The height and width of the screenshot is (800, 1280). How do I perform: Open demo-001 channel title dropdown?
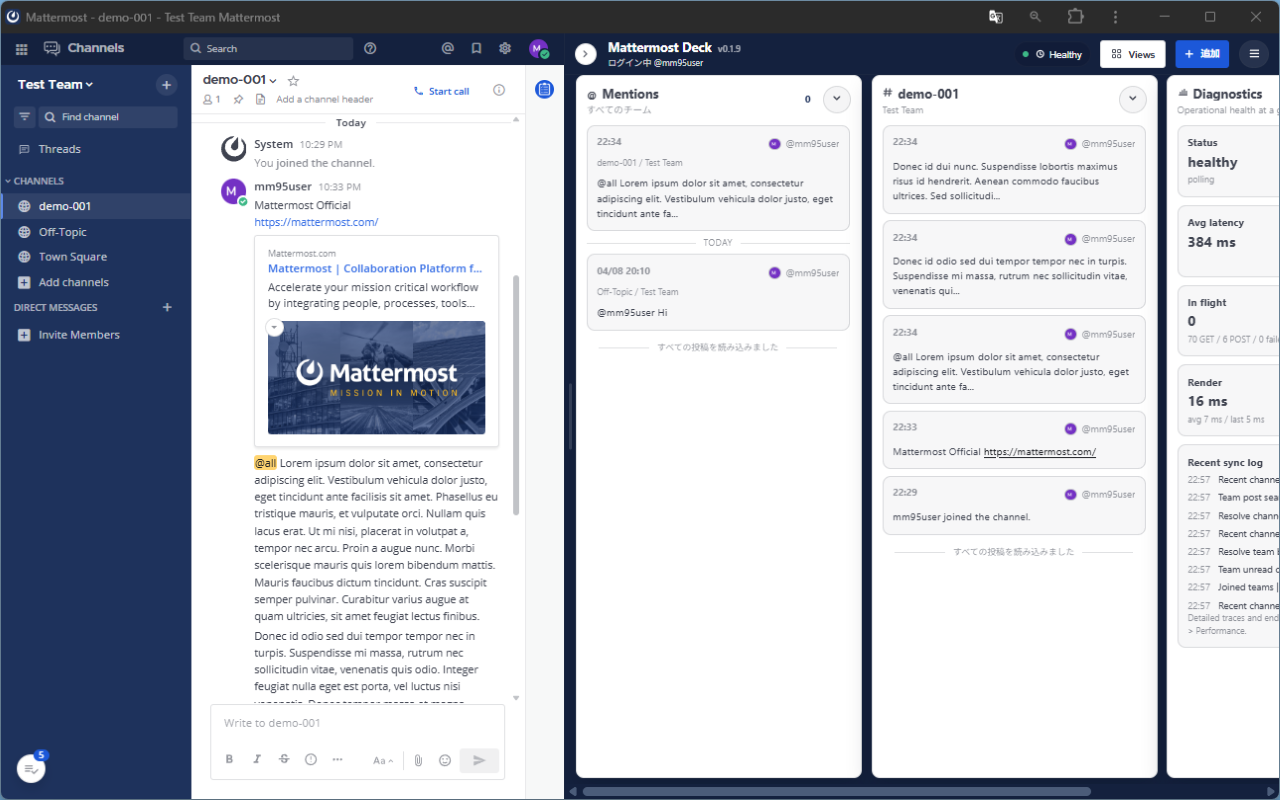point(240,80)
